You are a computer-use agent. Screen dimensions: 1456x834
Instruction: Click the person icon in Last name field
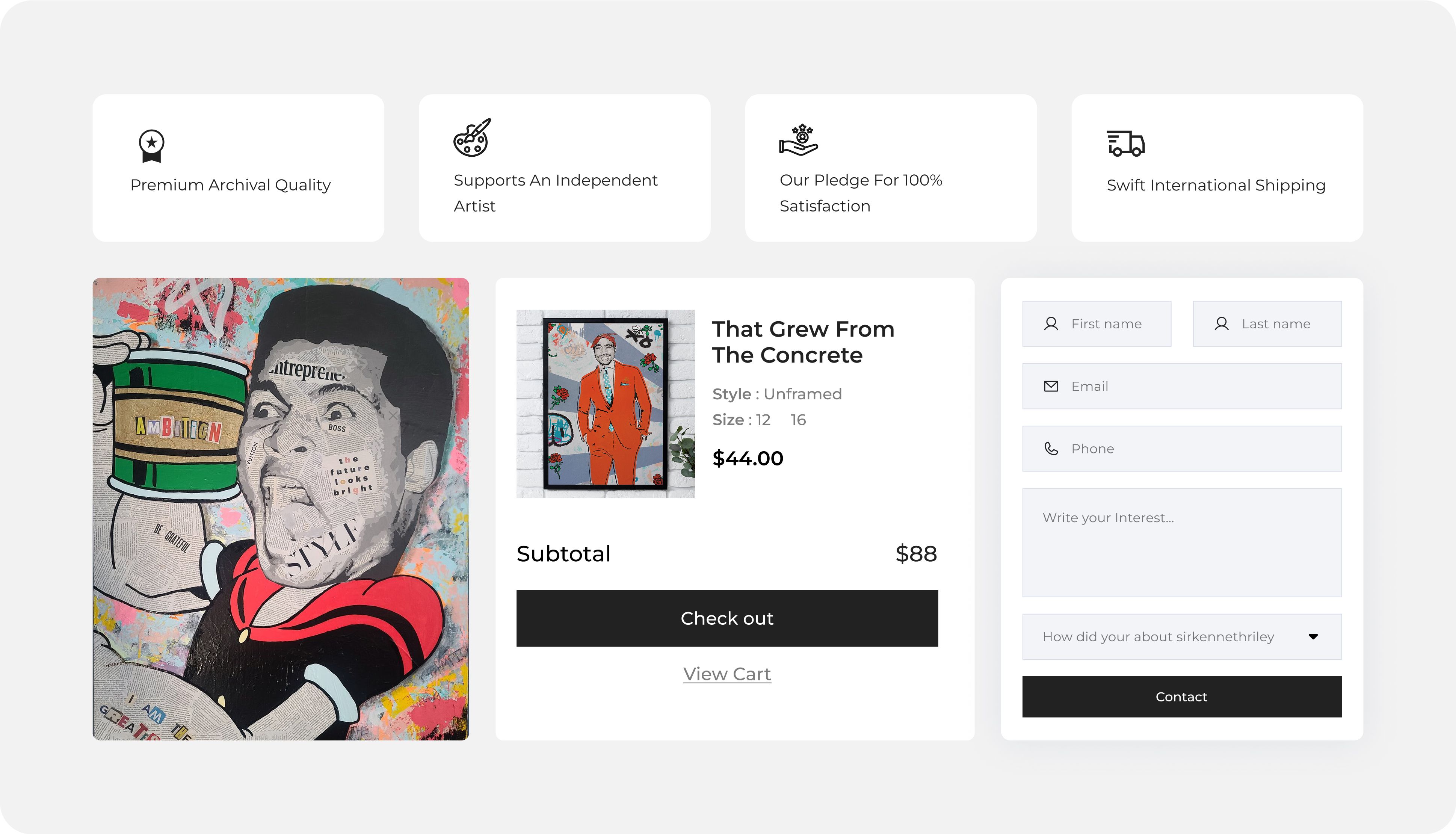[x=1221, y=323]
